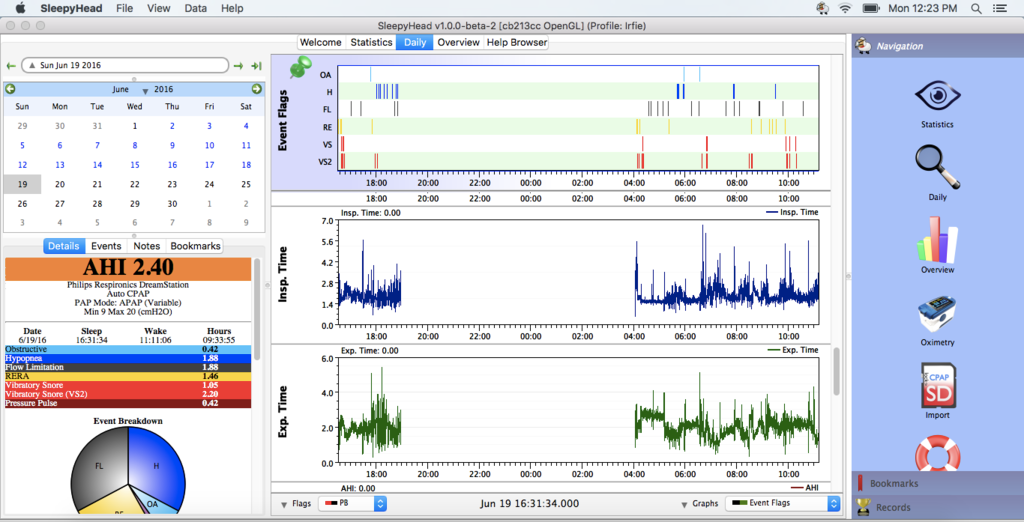Click the AHI 2.40 orange banner
Viewport: 1024px width, 522px height.
pyautogui.click(x=128, y=268)
